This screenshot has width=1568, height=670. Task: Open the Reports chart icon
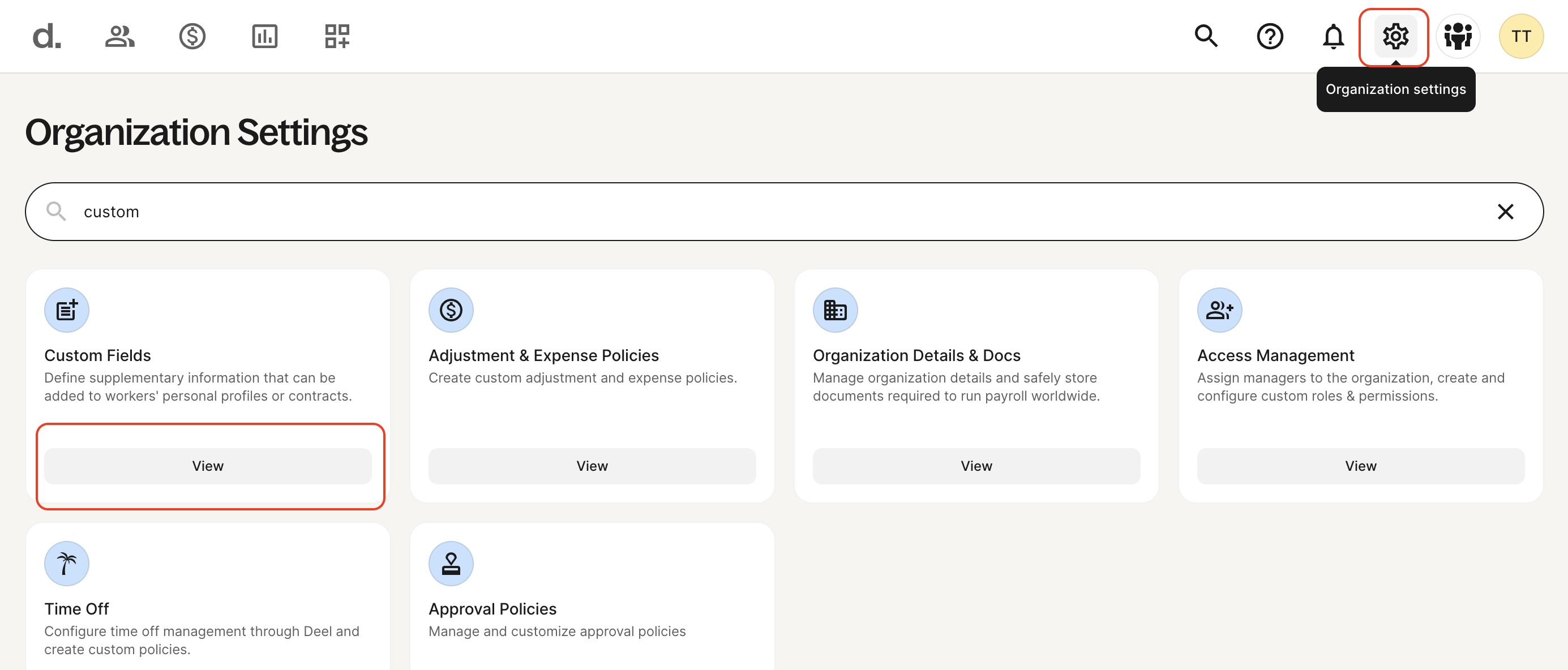pyautogui.click(x=265, y=37)
